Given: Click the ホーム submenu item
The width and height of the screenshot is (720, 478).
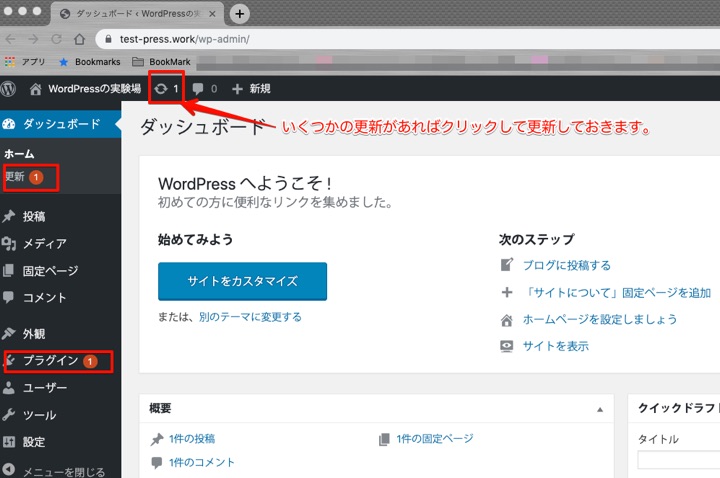Looking at the screenshot, I should pyautogui.click(x=19, y=154).
